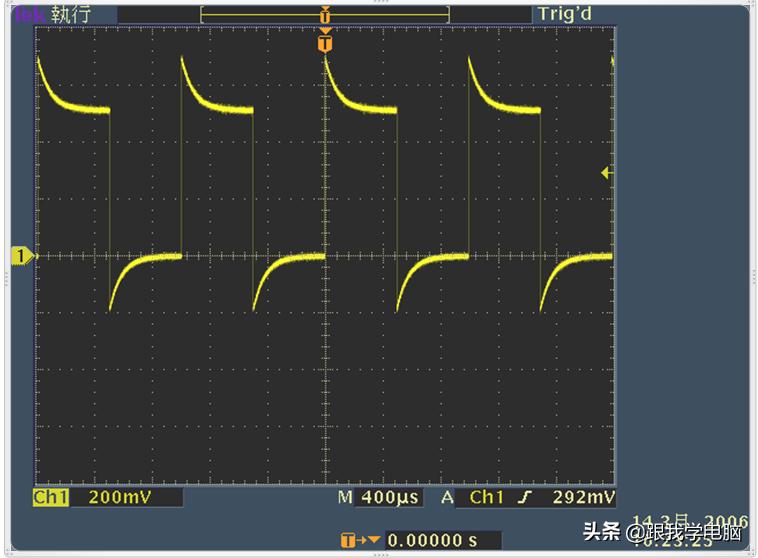The image size is (758, 558).
Task: Click the record view bar at top
Action: click(x=325, y=15)
